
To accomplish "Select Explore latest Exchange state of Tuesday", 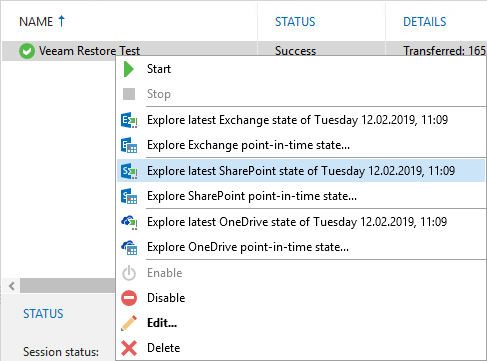I will pos(301,120).
